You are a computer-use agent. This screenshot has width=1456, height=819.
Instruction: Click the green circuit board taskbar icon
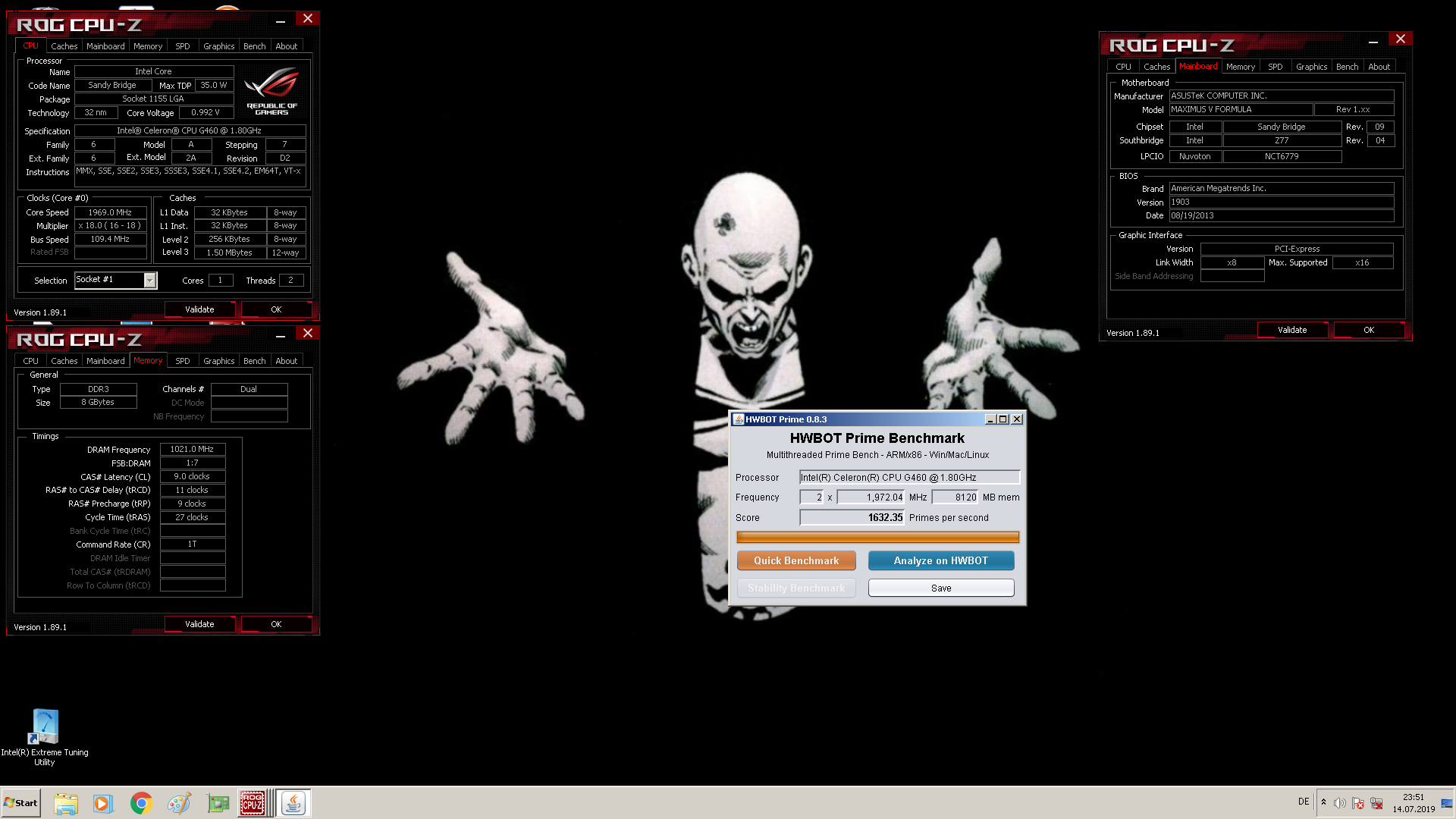(218, 803)
